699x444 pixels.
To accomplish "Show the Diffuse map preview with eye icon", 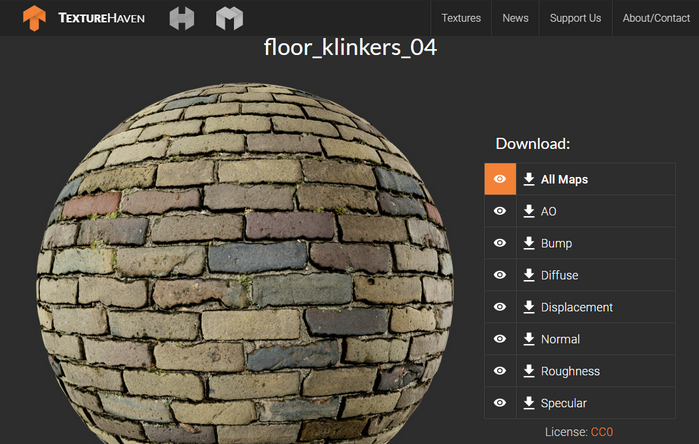I will pos(500,275).
